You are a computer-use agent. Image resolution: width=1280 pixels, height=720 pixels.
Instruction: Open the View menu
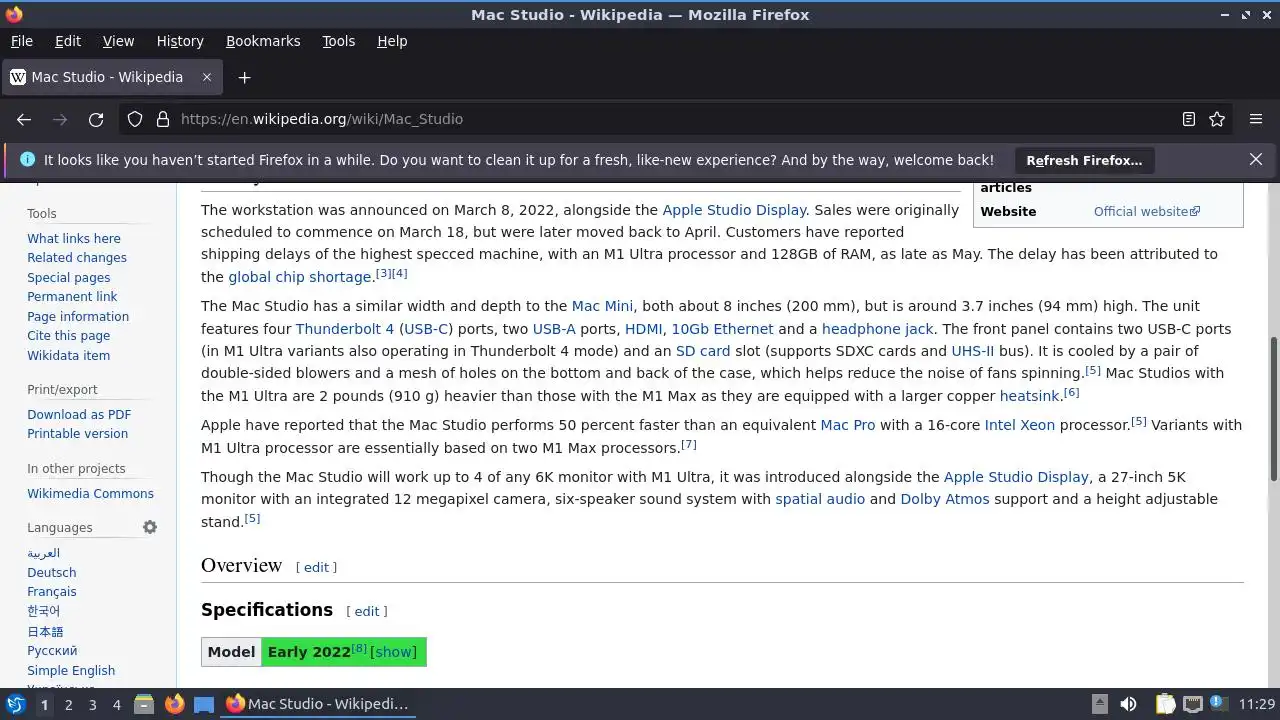118,41
